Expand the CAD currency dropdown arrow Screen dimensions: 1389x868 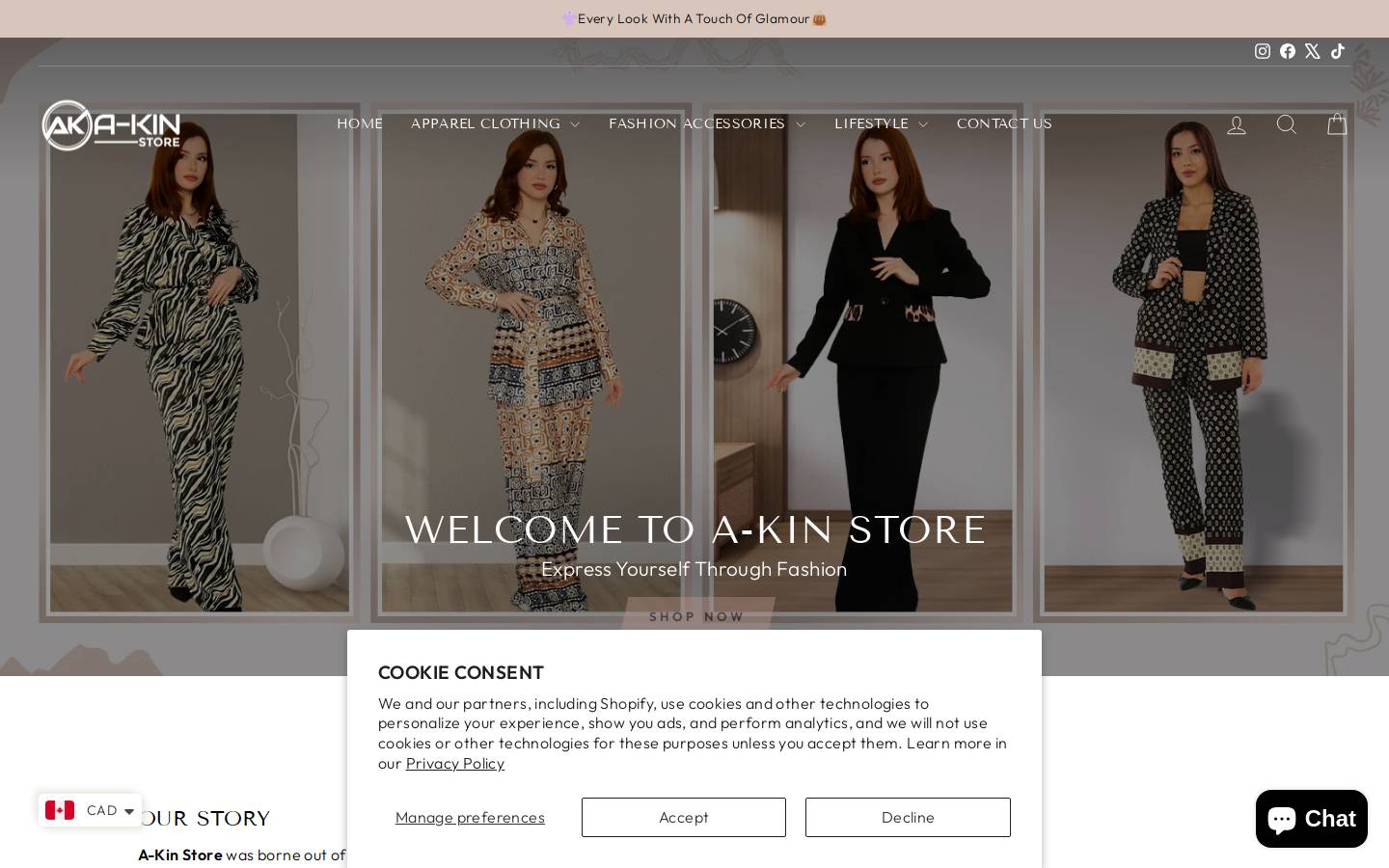click(129, 811)
